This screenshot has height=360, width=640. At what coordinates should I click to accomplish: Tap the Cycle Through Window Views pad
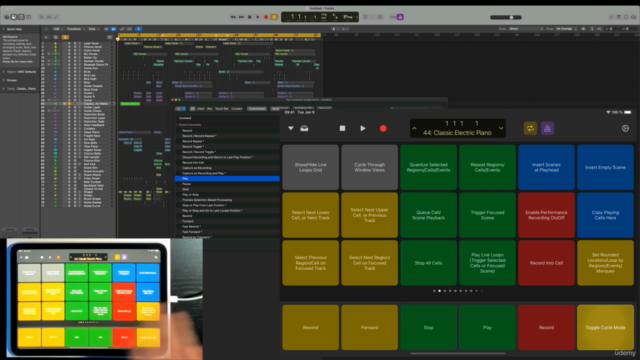tap(369, 167)
